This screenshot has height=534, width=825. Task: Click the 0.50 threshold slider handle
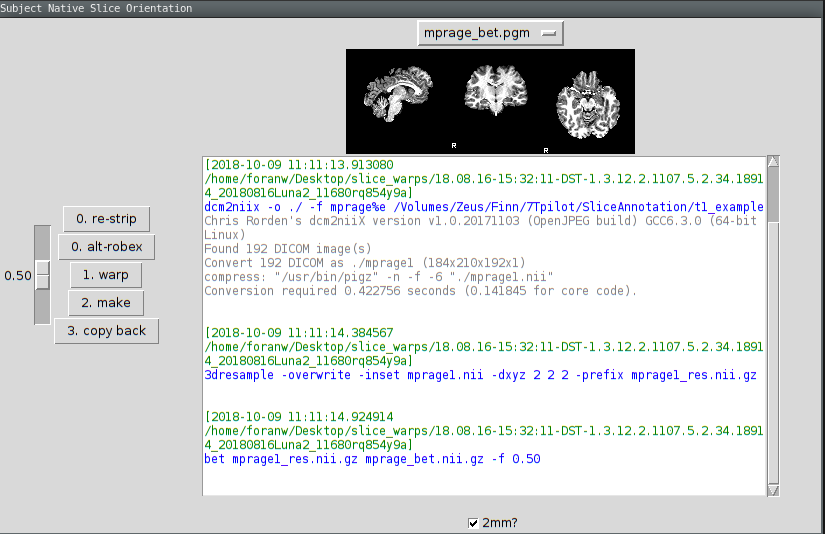point(42,275)
